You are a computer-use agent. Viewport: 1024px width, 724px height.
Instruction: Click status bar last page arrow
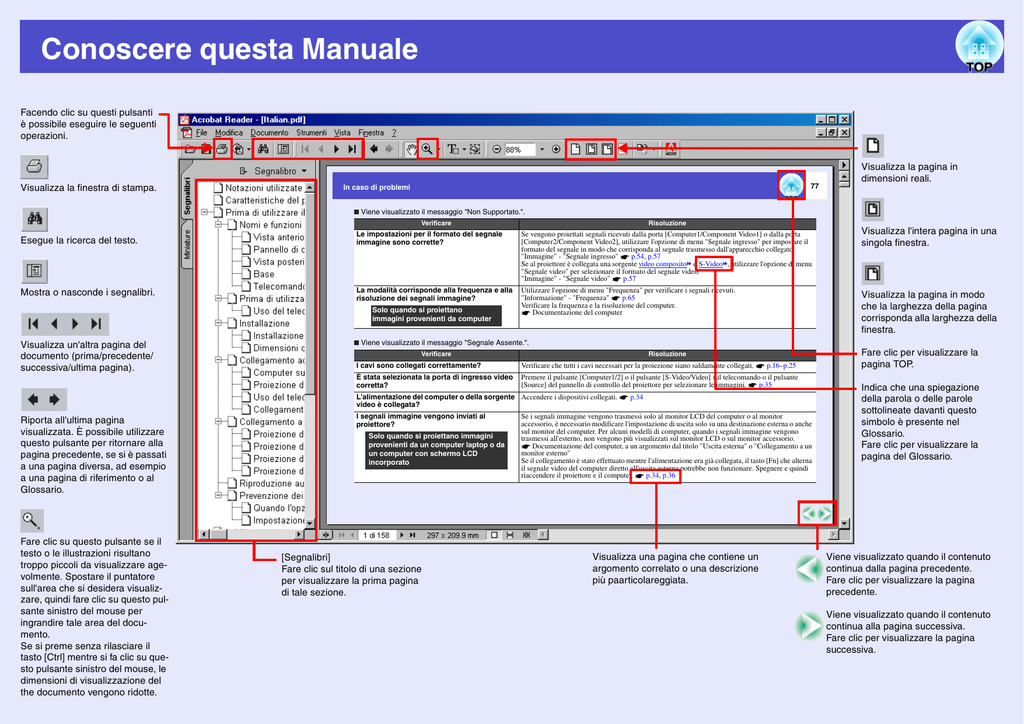[x=413, y=535]
